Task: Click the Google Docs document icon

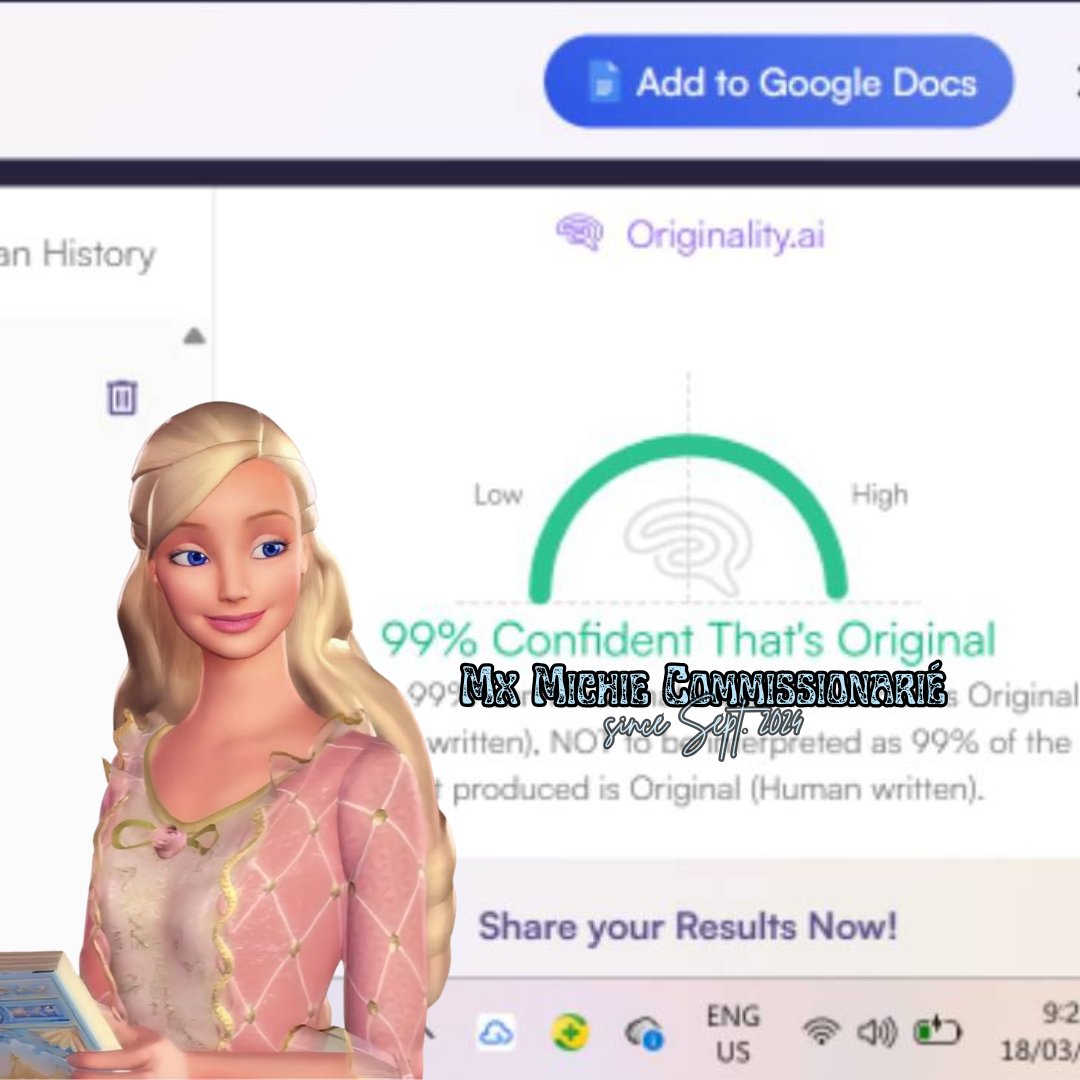Action: 605,82
